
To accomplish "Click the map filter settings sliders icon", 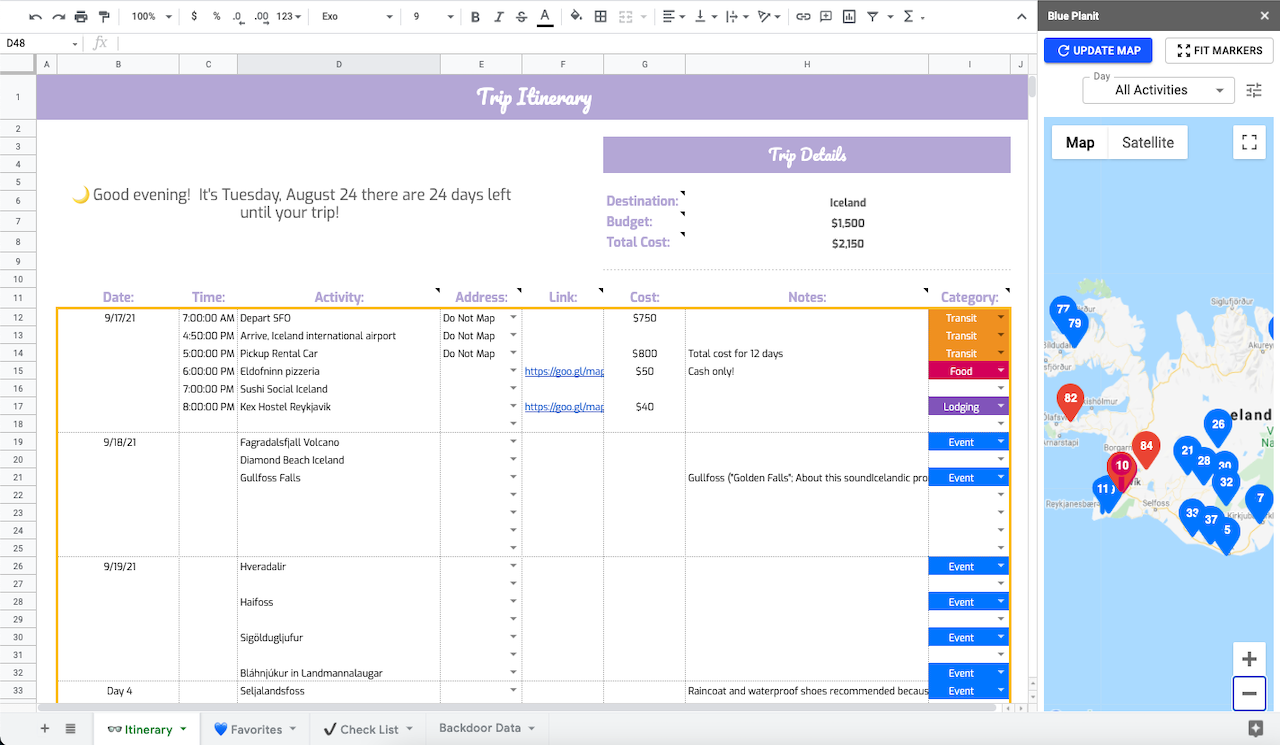I will pos(1254,90).
